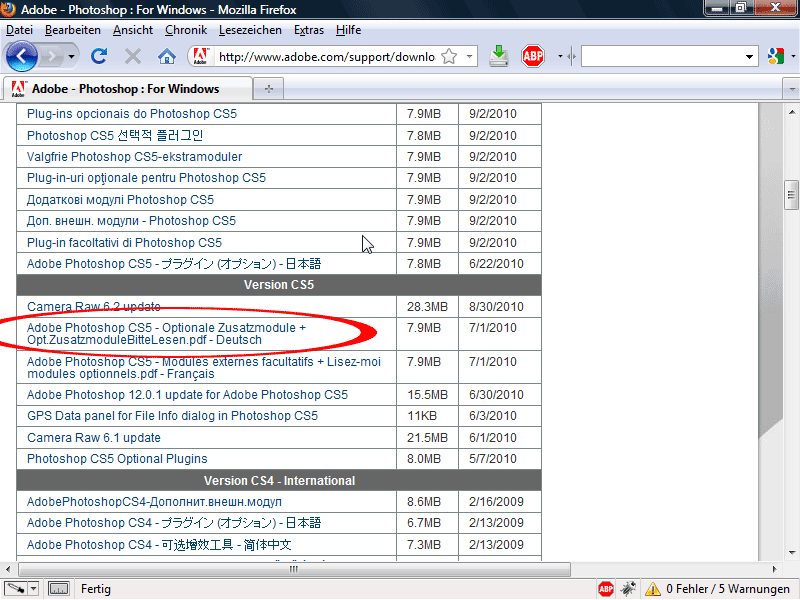
Task: Click the status bar tool icon at far left
Action: pyautogui.click(x=15, y=589)
